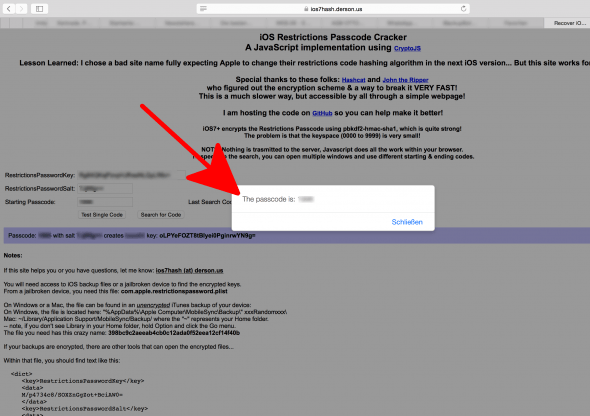Click the Test Single Code button

(102, 215)
